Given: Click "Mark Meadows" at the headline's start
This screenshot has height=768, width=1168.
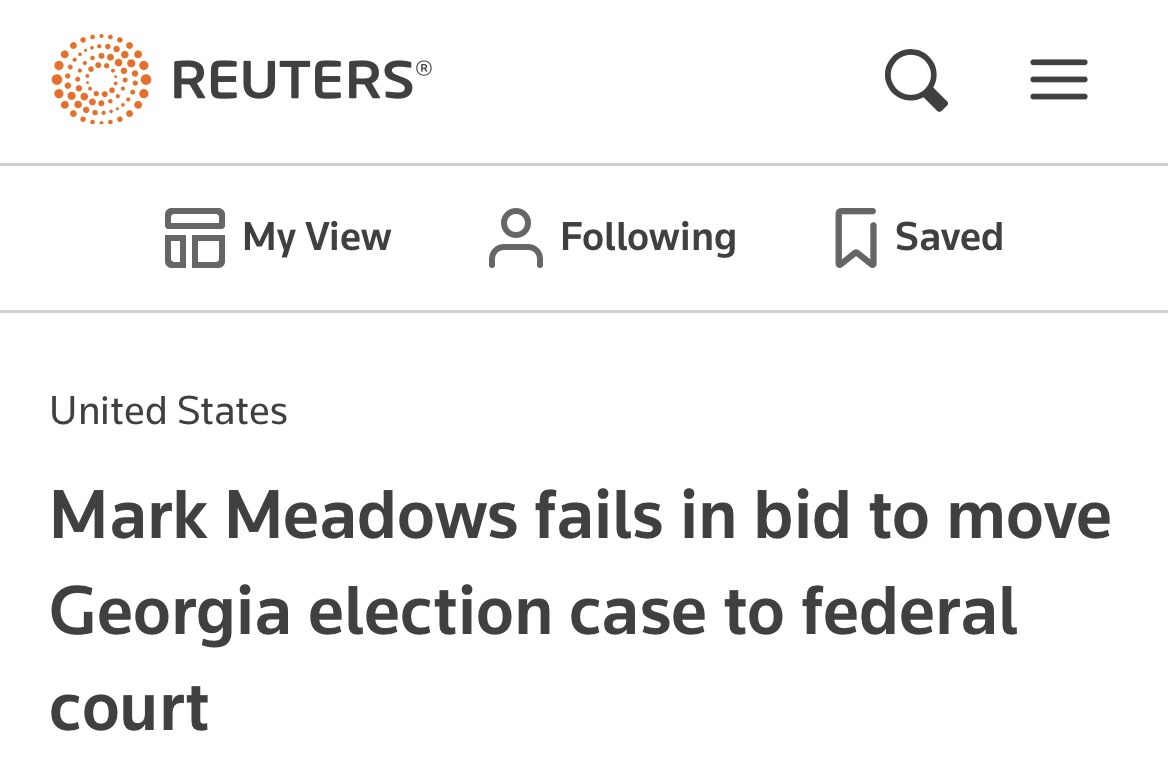Looking at the screenshot, I should click(x=284, y=516).
